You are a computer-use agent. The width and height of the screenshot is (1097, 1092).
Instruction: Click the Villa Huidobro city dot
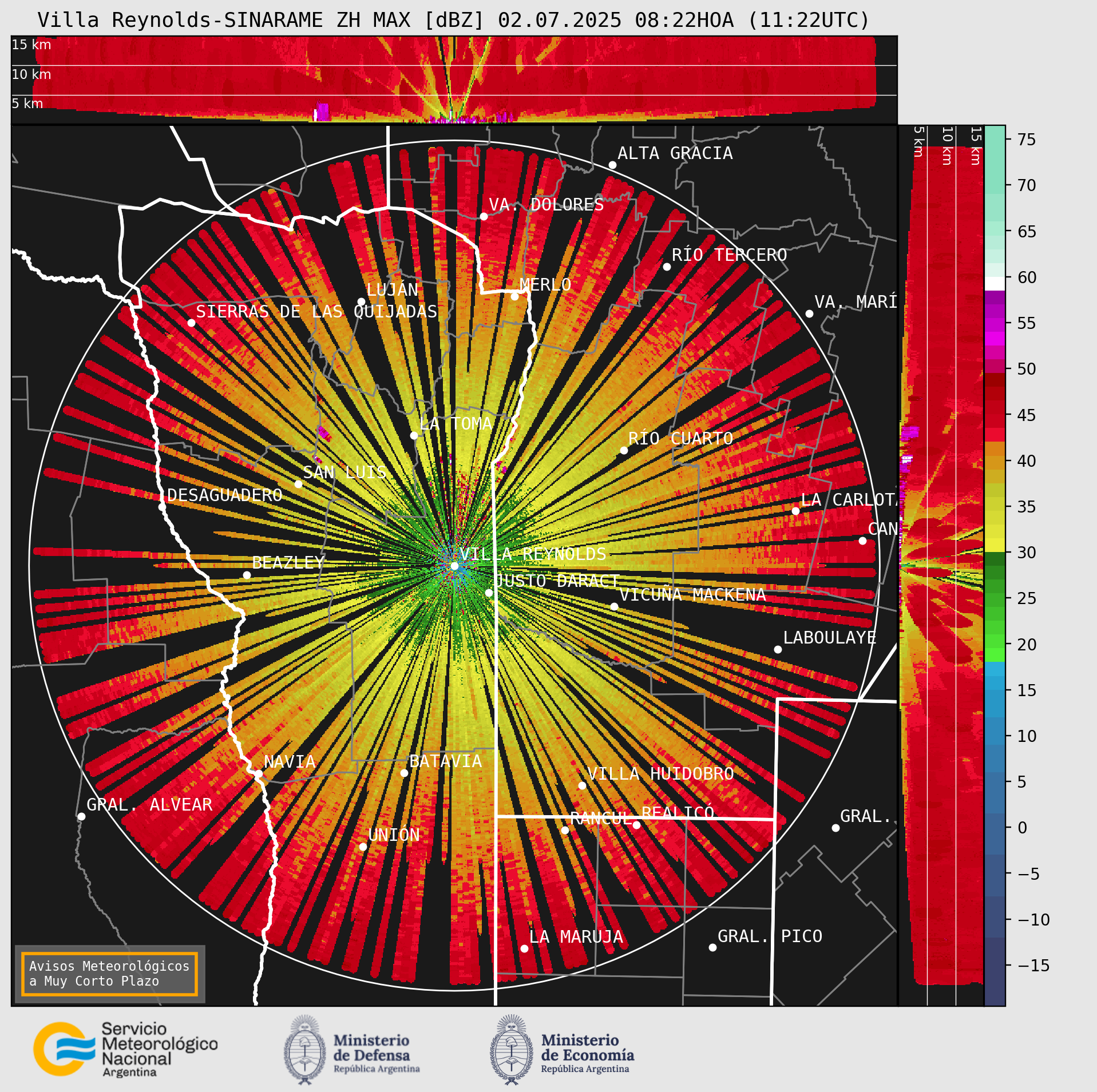[x=582, y=785]
